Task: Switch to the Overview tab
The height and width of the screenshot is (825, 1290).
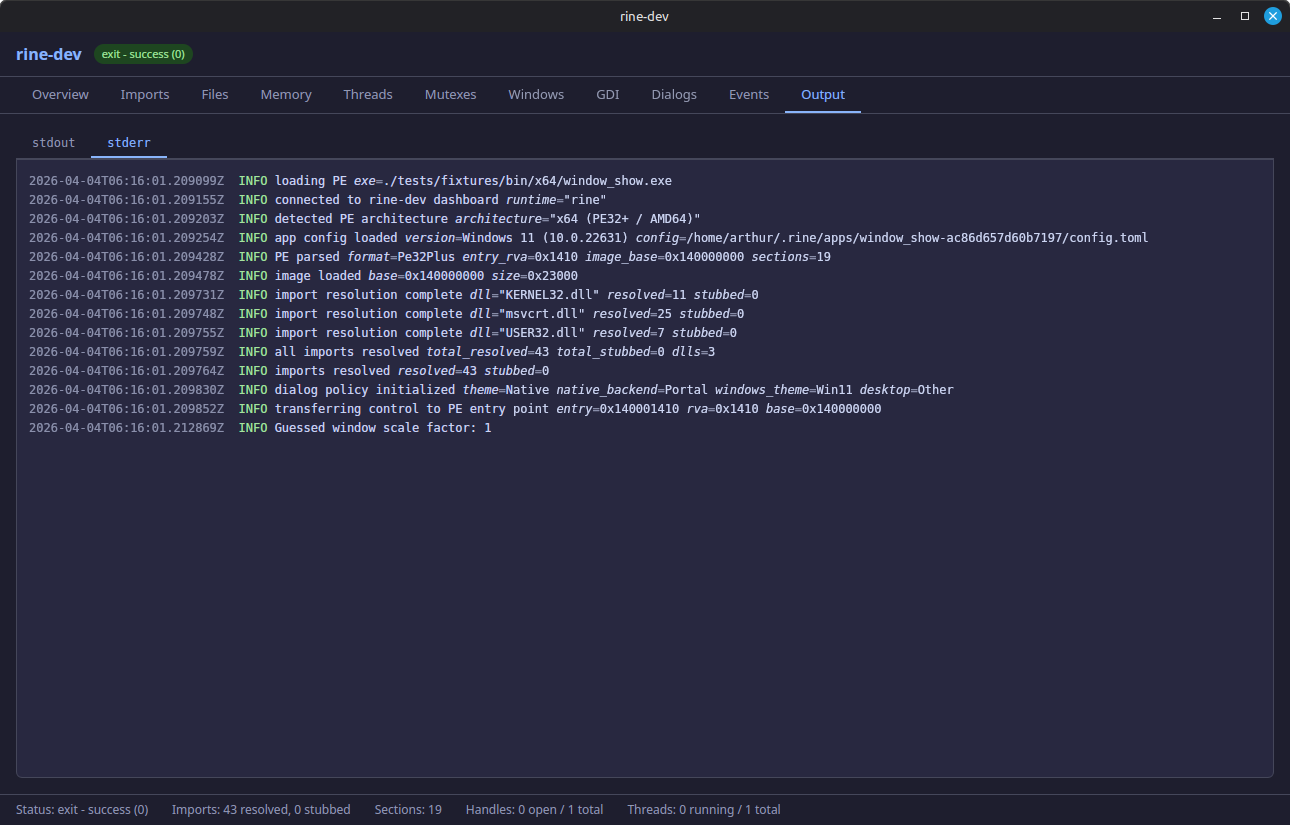Action: 60,94
